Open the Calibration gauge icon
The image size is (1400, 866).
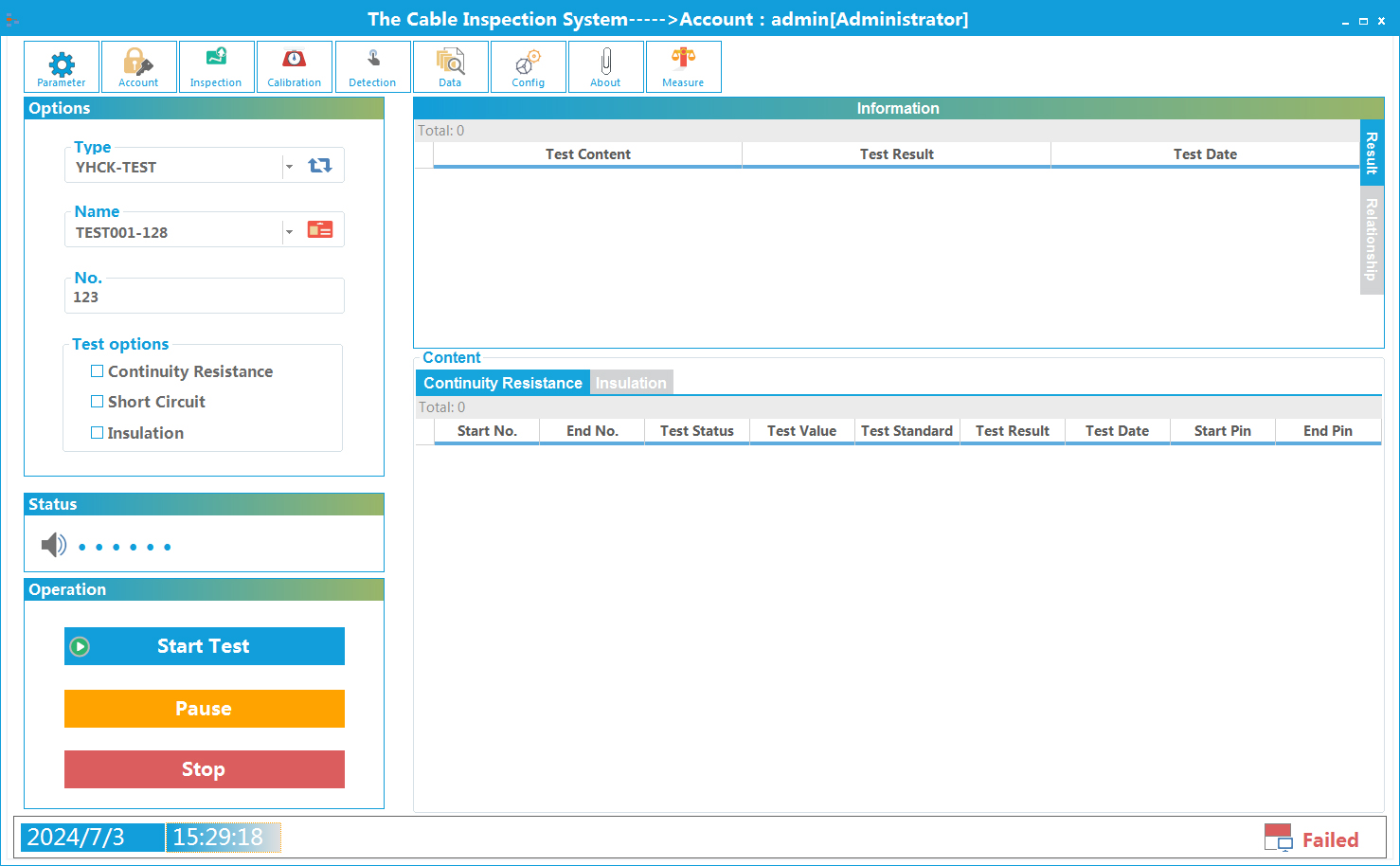[x=294, y=66]
